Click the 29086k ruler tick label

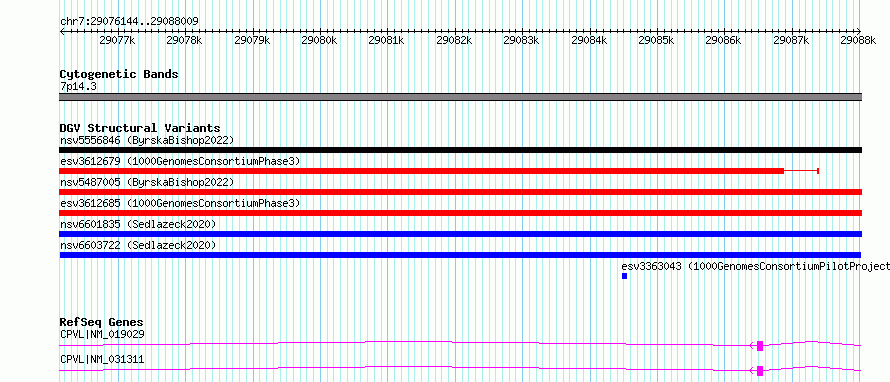pos(724,40)
